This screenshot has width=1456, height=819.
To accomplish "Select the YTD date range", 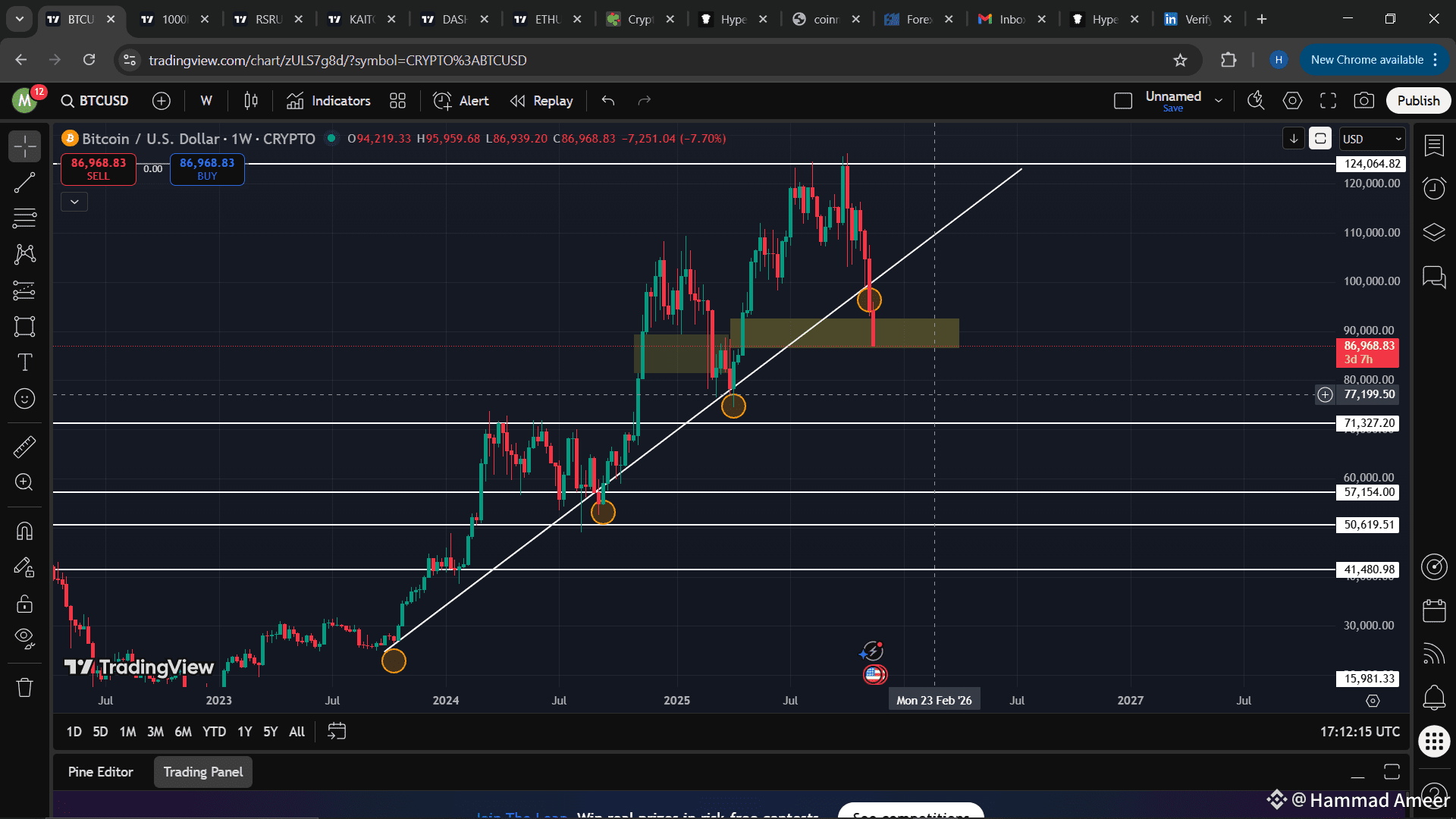I will 214,732.
